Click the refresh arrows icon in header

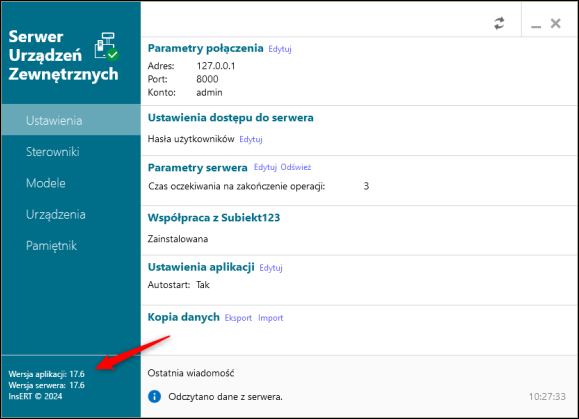499,24
